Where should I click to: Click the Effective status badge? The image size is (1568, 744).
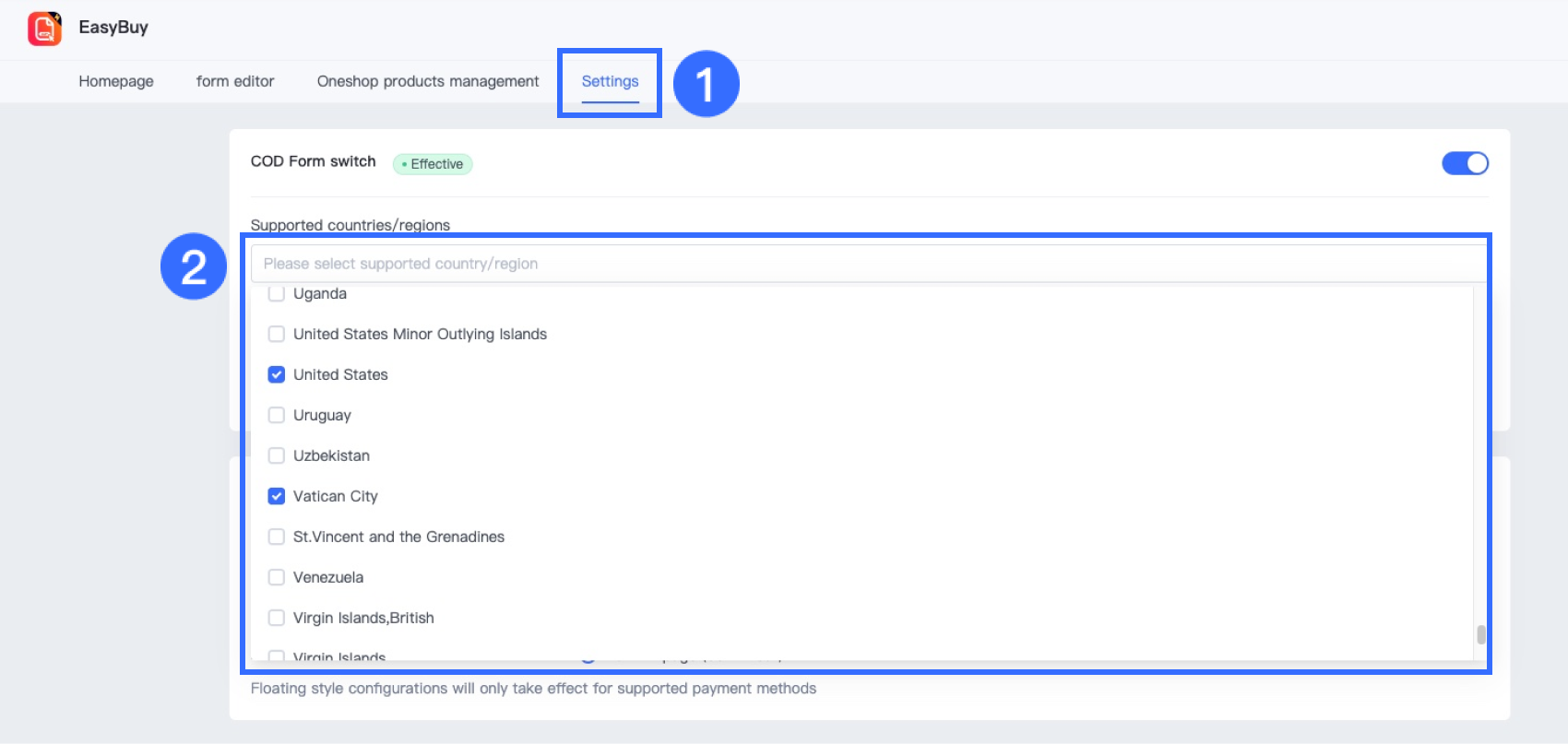(x=433, y=164)
